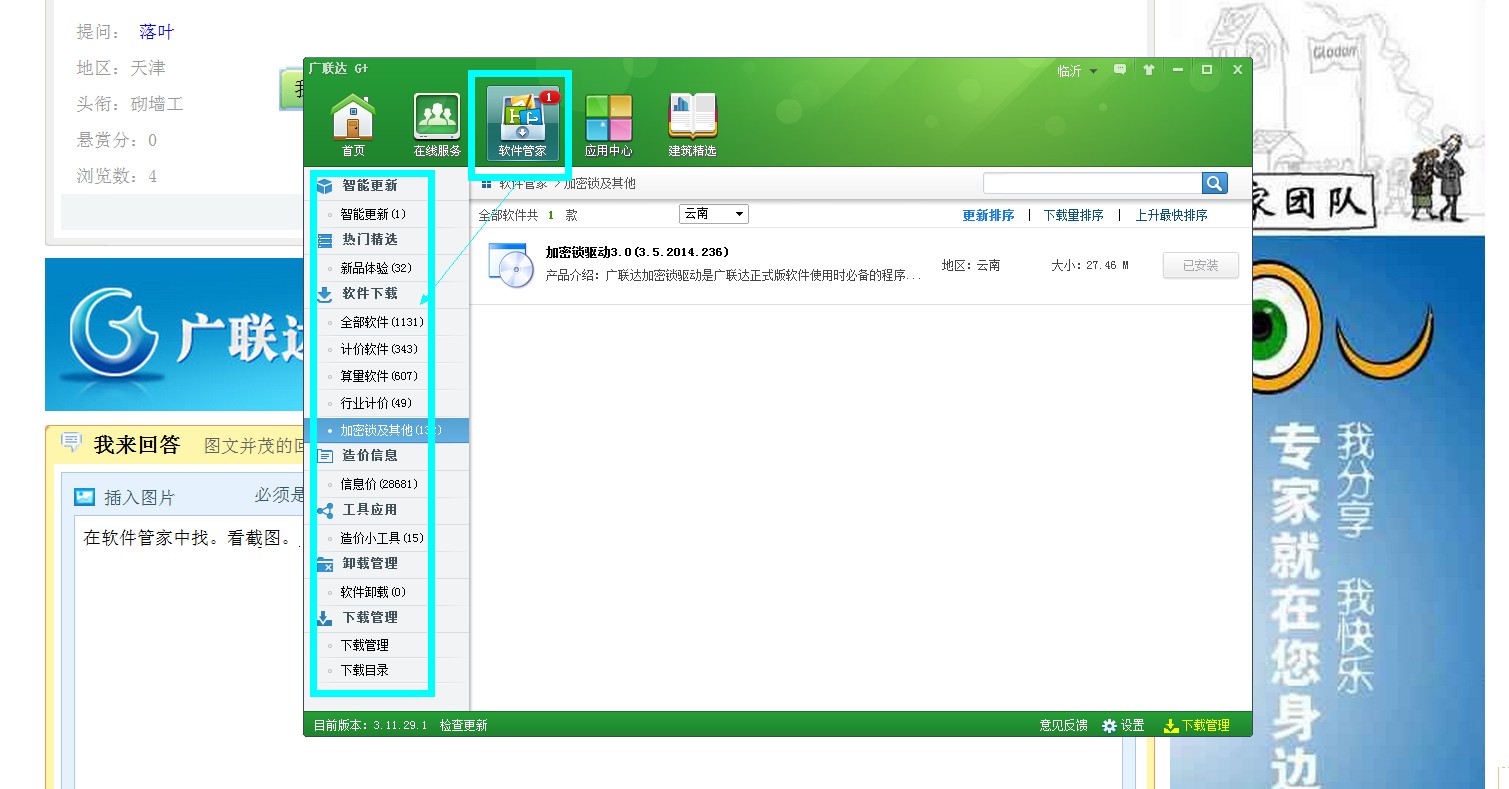Click the 产品介绍 description text
The width and height of the screenshot is (1509, 789).
pyautogui.click(x=733, y=276)
